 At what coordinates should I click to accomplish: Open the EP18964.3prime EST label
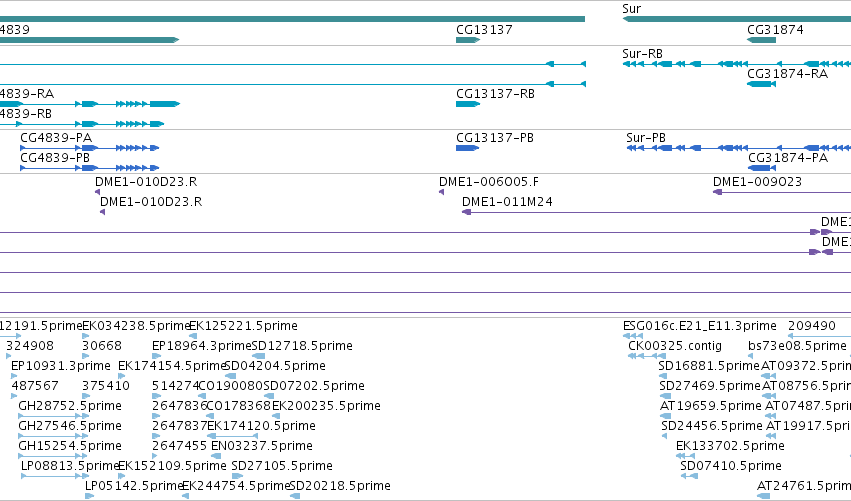201,346
